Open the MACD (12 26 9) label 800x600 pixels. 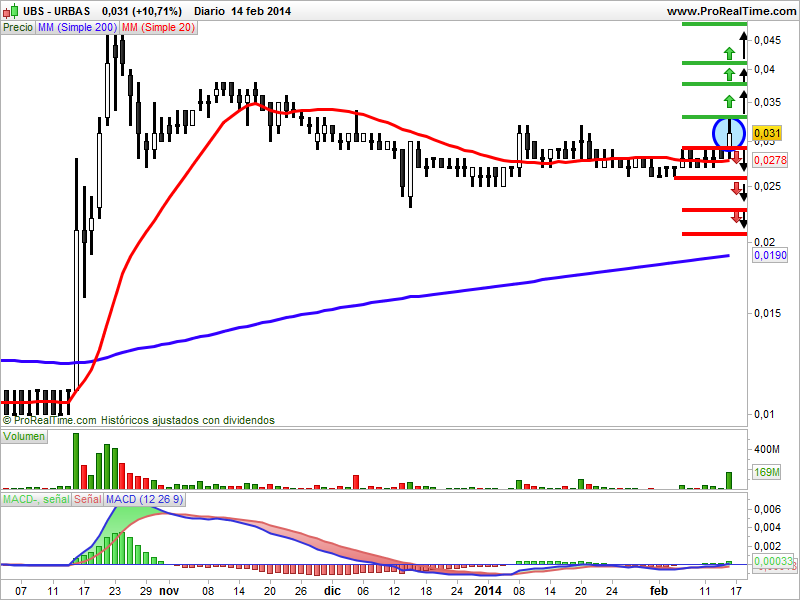point(144,499)
